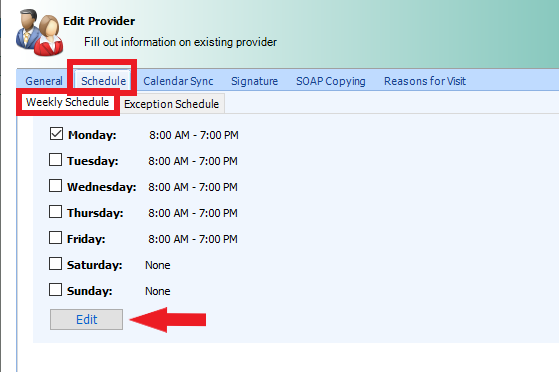Viewport: 559px width, 372px height.
Task: Select the Signature tab
Action: [x=255, y=81]
